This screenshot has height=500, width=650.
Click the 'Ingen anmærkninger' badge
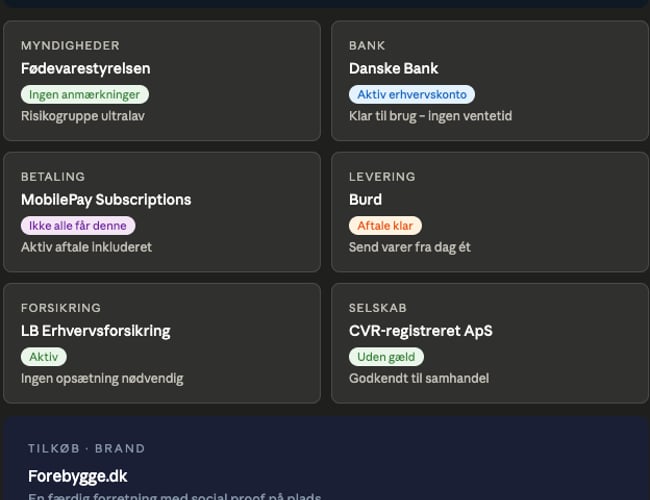coord(85,95)
